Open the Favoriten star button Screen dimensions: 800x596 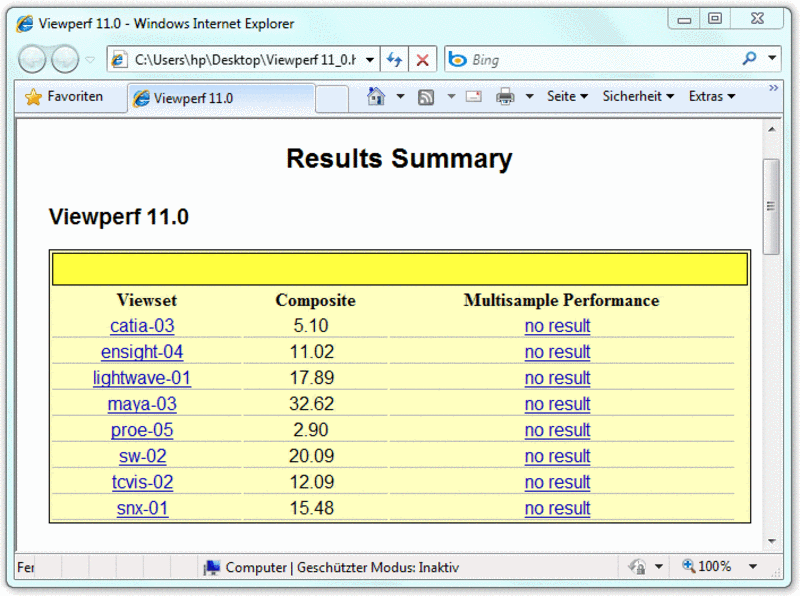(64, 97)
